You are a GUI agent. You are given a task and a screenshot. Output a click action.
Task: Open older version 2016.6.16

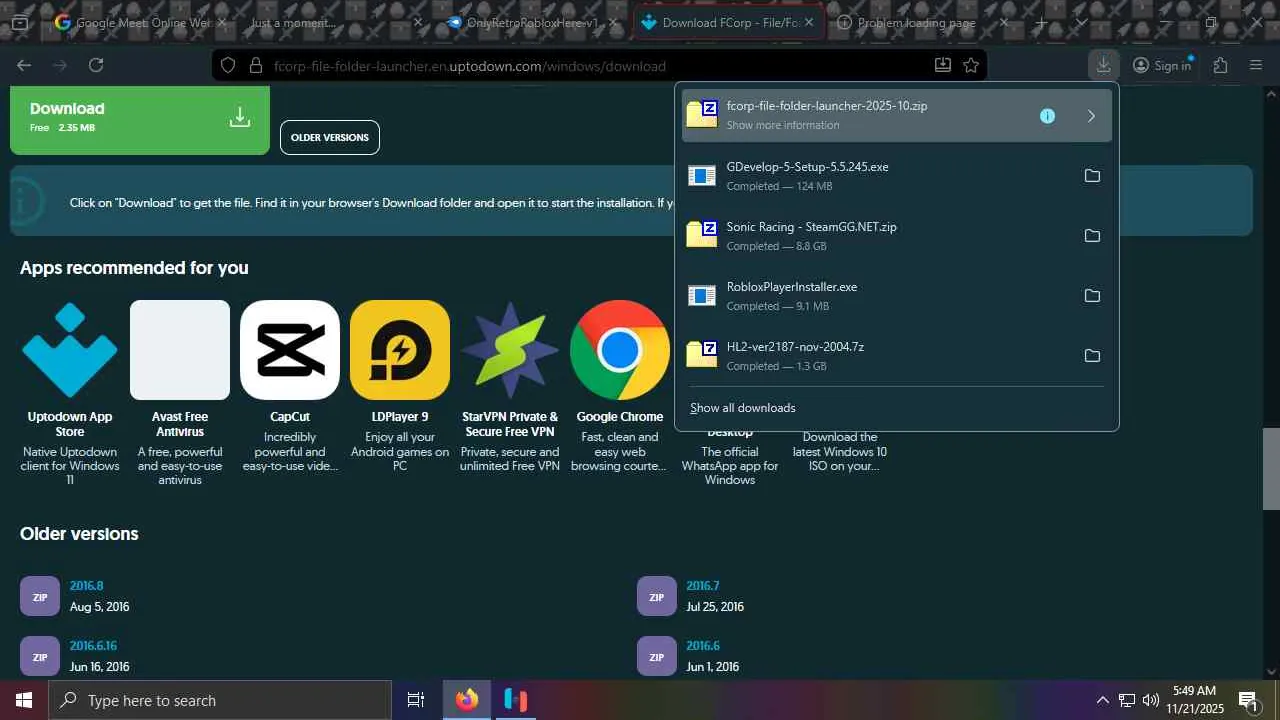(93, 646)
